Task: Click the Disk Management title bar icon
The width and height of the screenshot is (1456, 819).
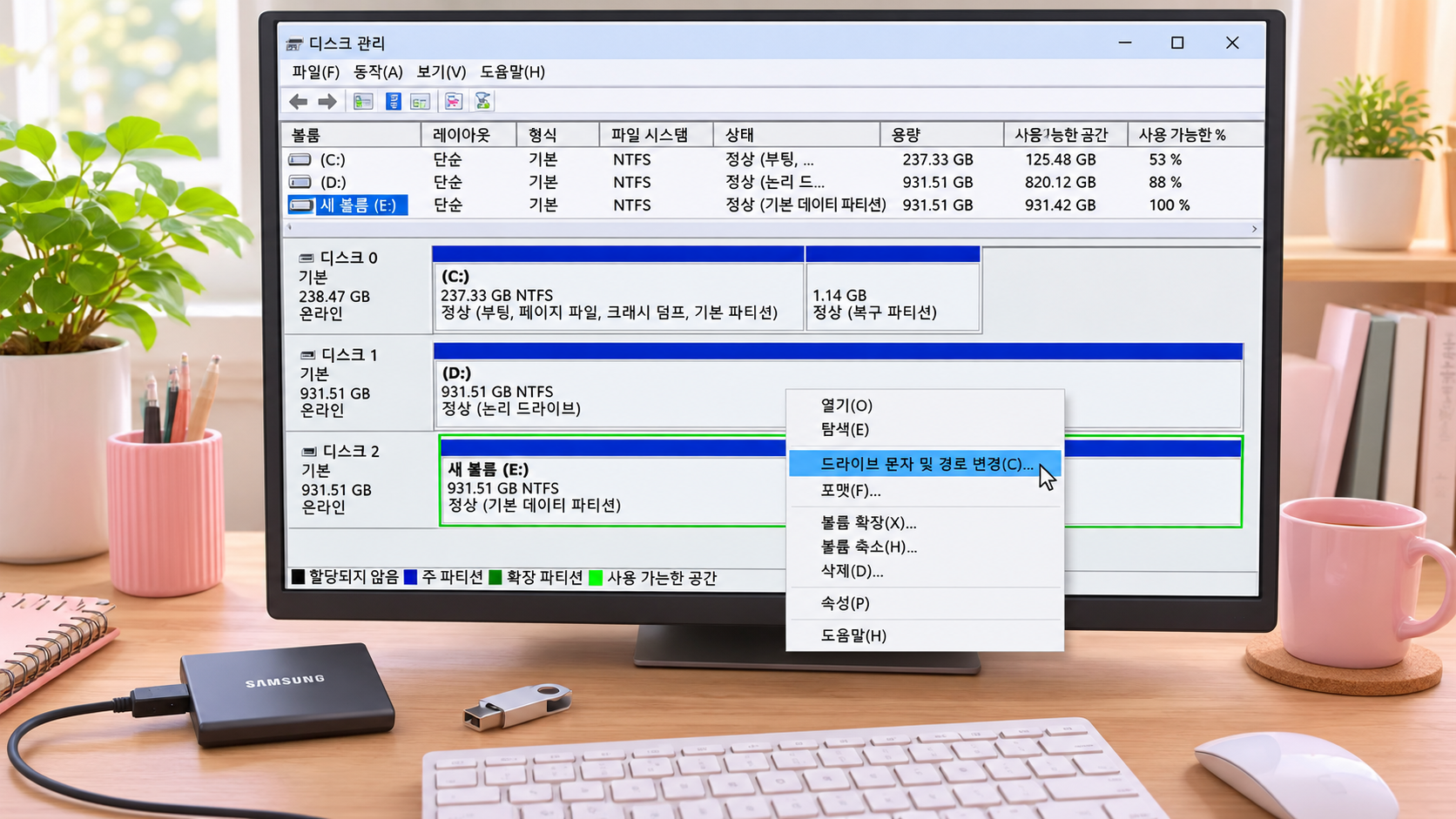Action: click(x=294, y=44)
